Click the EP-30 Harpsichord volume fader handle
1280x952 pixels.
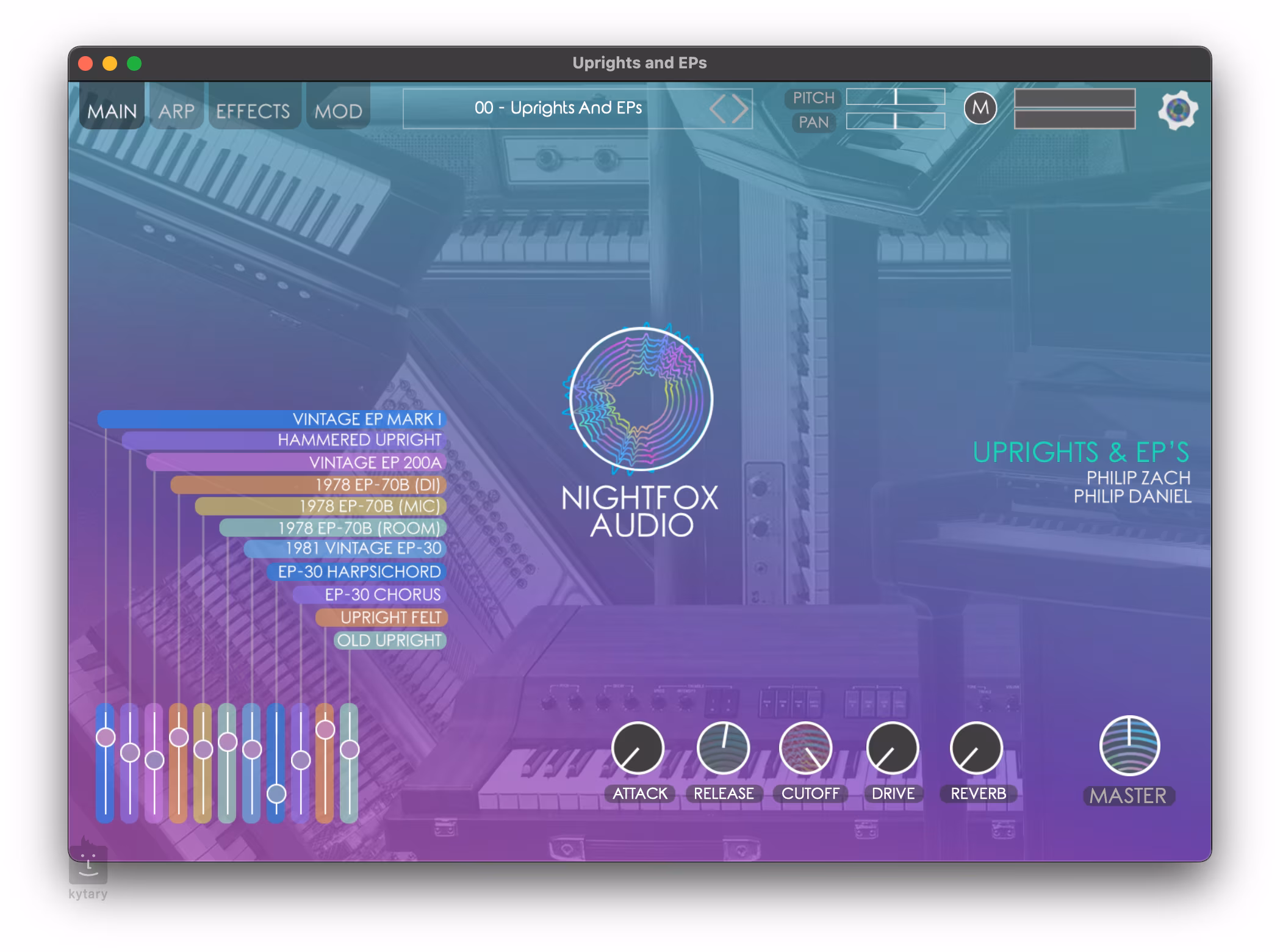276,793
